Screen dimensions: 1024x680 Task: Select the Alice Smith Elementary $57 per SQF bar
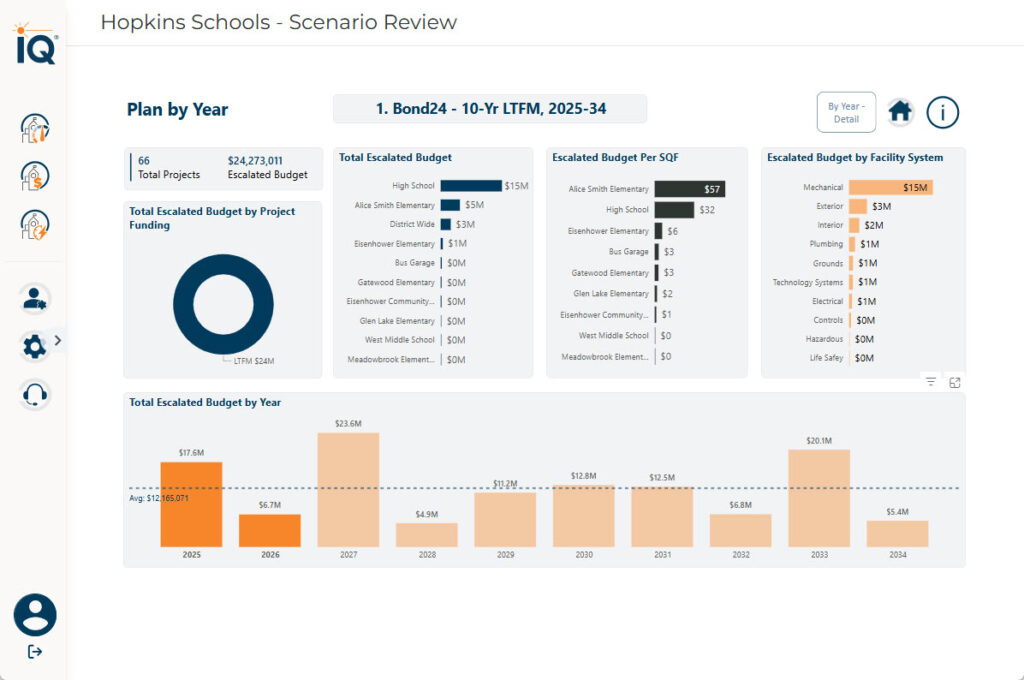click(x=690, y=189)
